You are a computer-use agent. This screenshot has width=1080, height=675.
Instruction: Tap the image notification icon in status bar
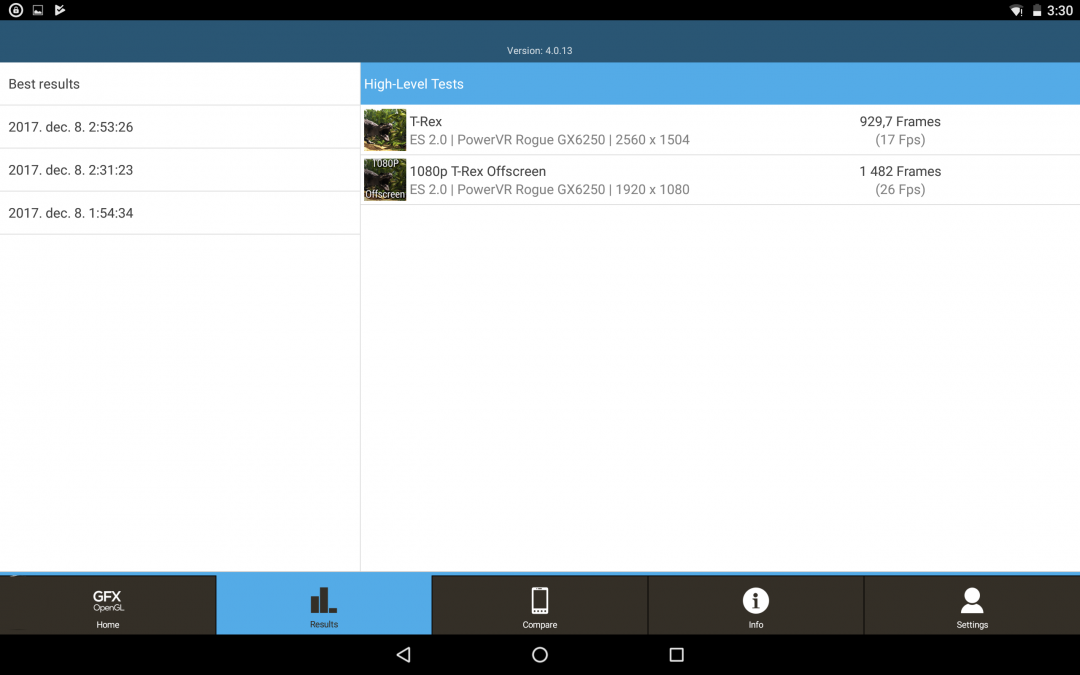point(38,10)
